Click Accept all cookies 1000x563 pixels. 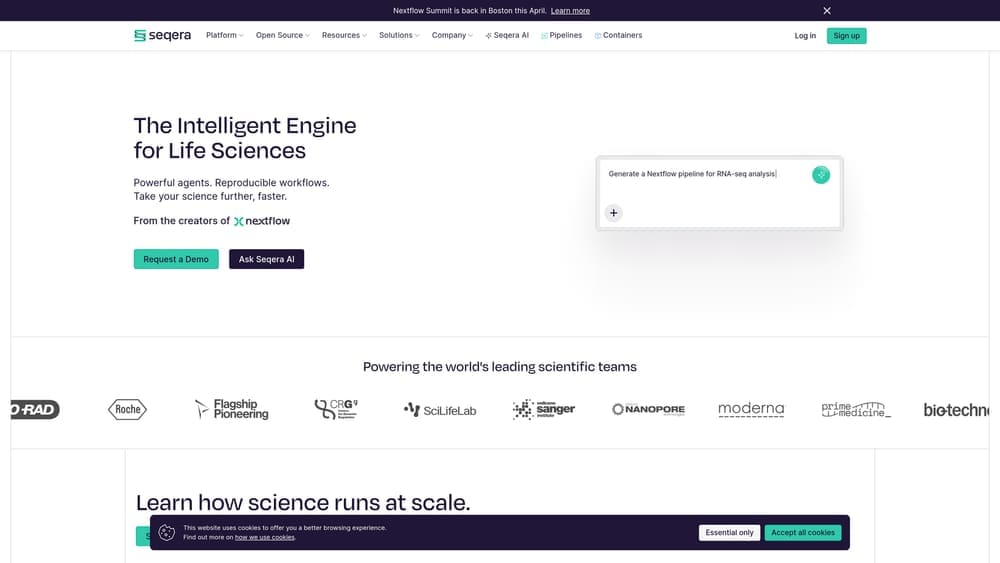click(x=803, y=532)
